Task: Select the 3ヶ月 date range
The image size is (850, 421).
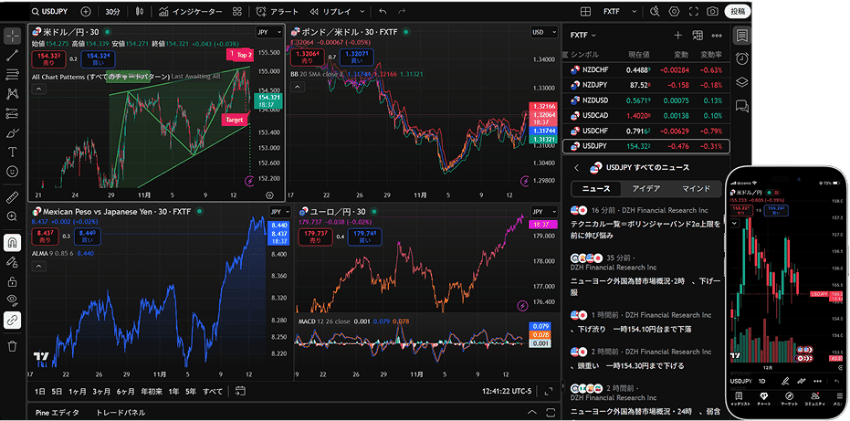Action: pyautogui.click(x=101, y=391)
